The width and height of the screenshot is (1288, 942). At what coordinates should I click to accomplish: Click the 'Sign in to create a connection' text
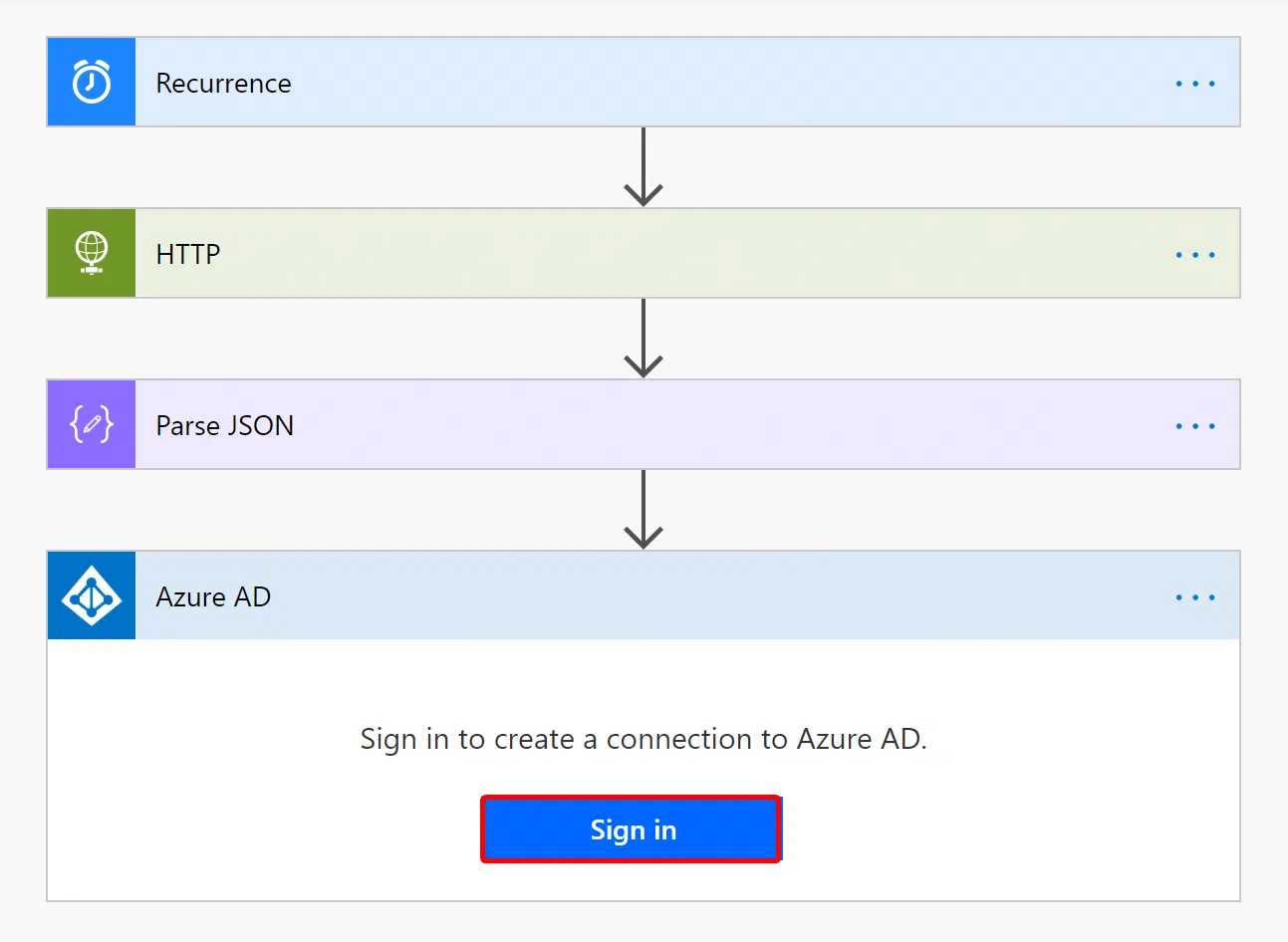644,739
